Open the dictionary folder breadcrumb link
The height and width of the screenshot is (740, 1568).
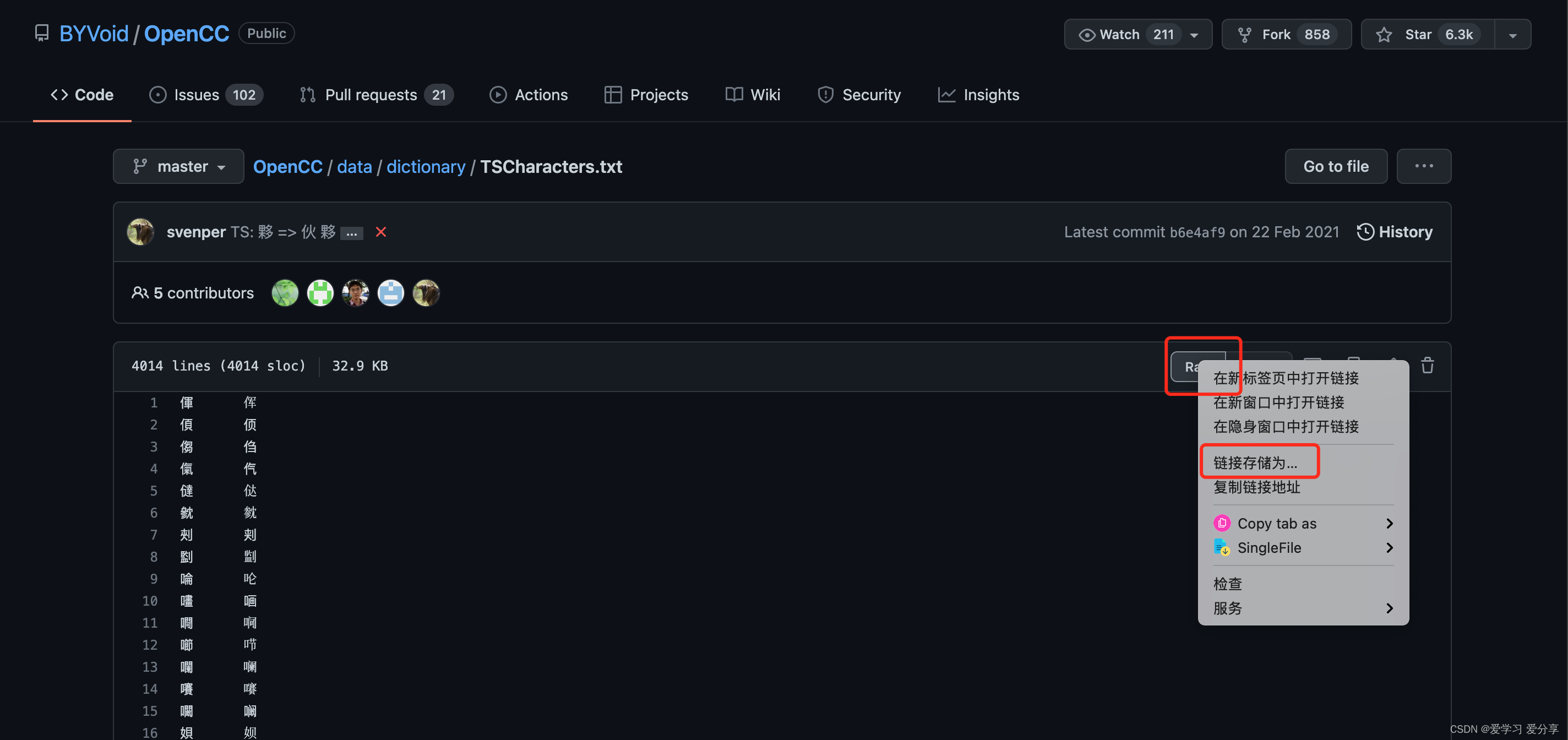(426, 166)
